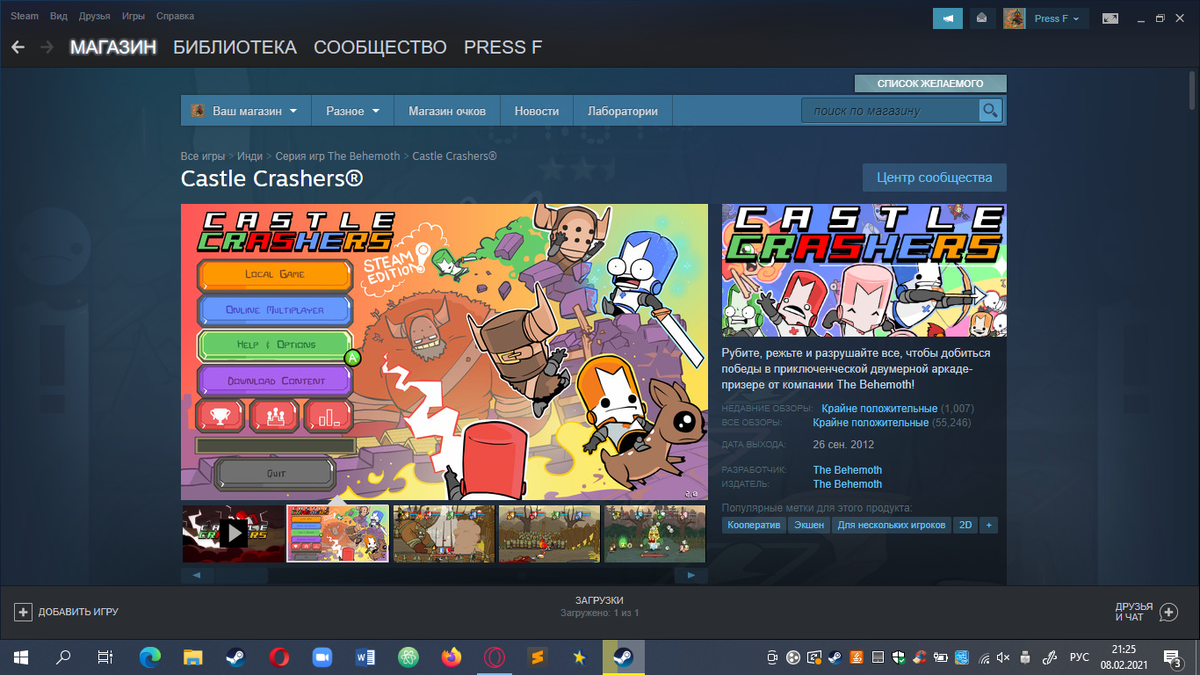Open Microsoft Word from the taskbar

[365, 657]
